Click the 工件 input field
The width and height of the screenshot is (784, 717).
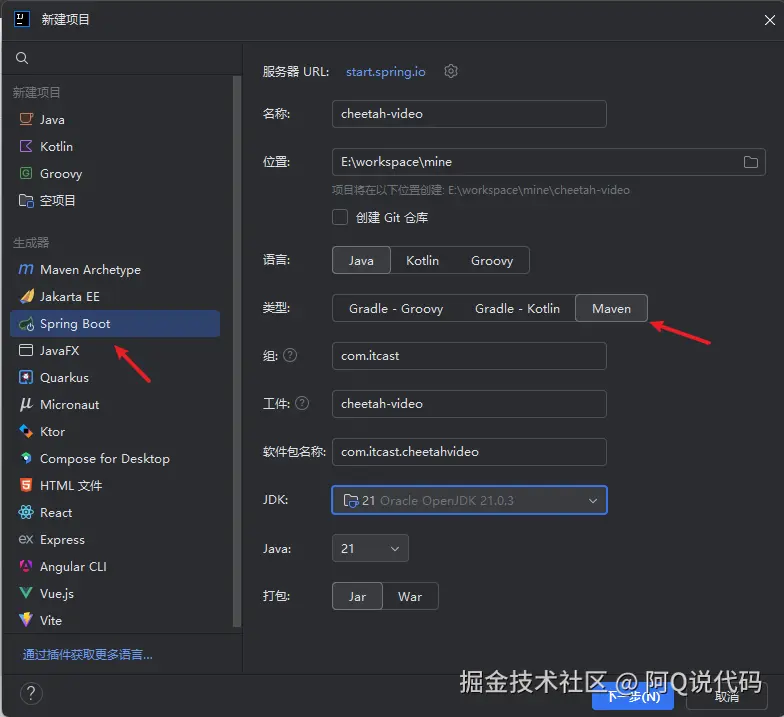tap(469, 404)
